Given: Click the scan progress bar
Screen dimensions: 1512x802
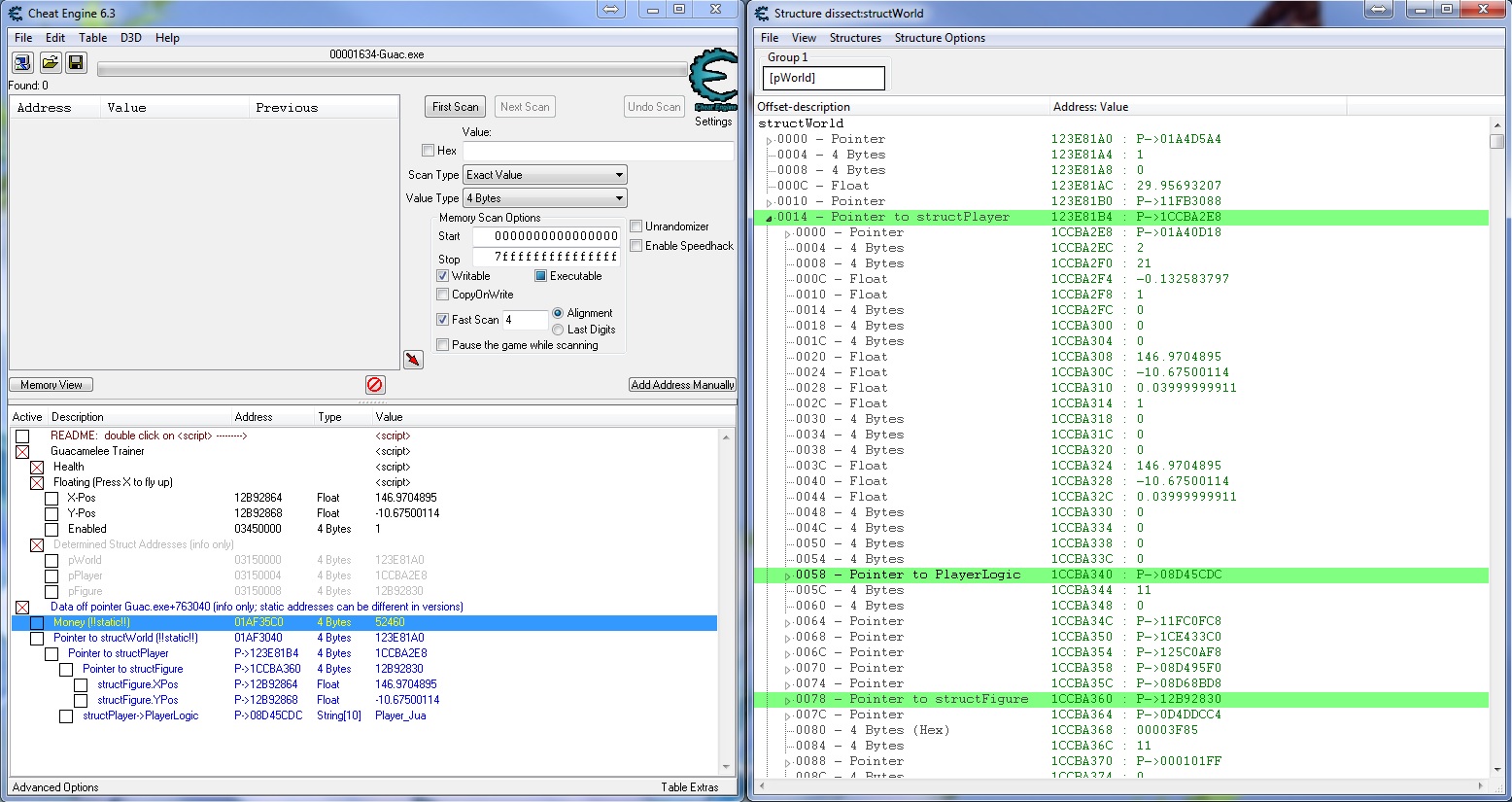Looking at the screenshot, I should coord(393,70).
